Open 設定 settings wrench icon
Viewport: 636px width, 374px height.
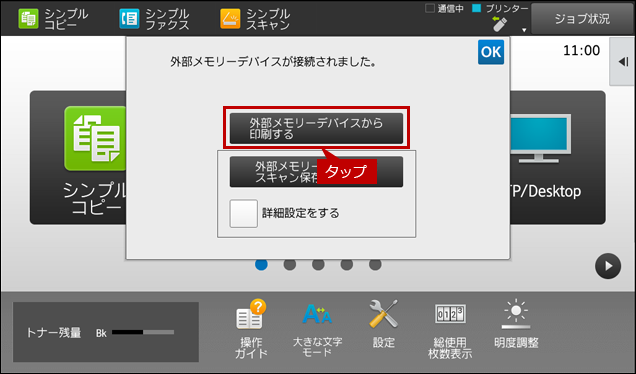click(x=384, y=325)
